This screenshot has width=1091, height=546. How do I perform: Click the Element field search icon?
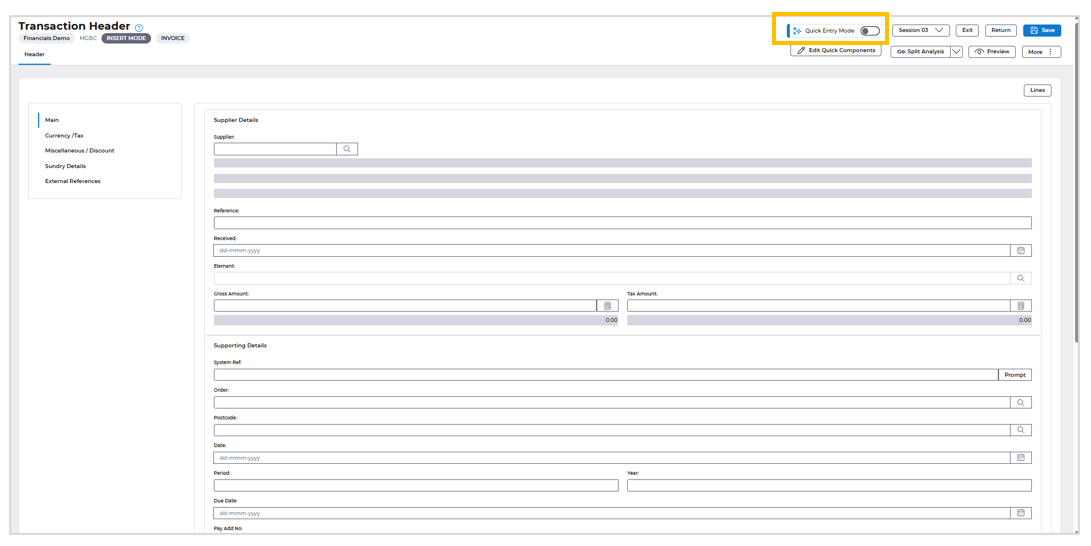tap(1021, 278)
